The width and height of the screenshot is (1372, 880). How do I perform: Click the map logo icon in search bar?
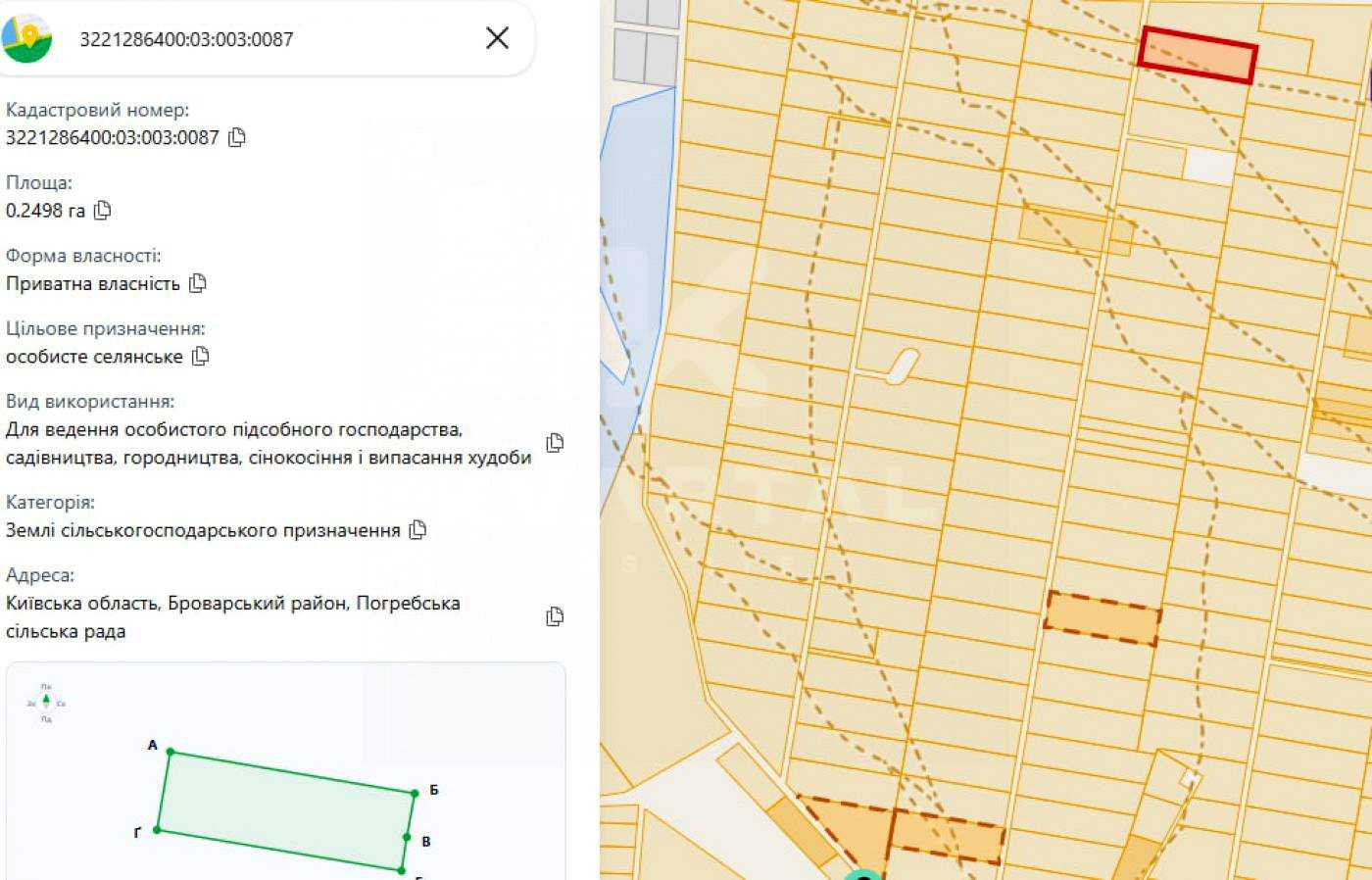click(x=26, y=38)
